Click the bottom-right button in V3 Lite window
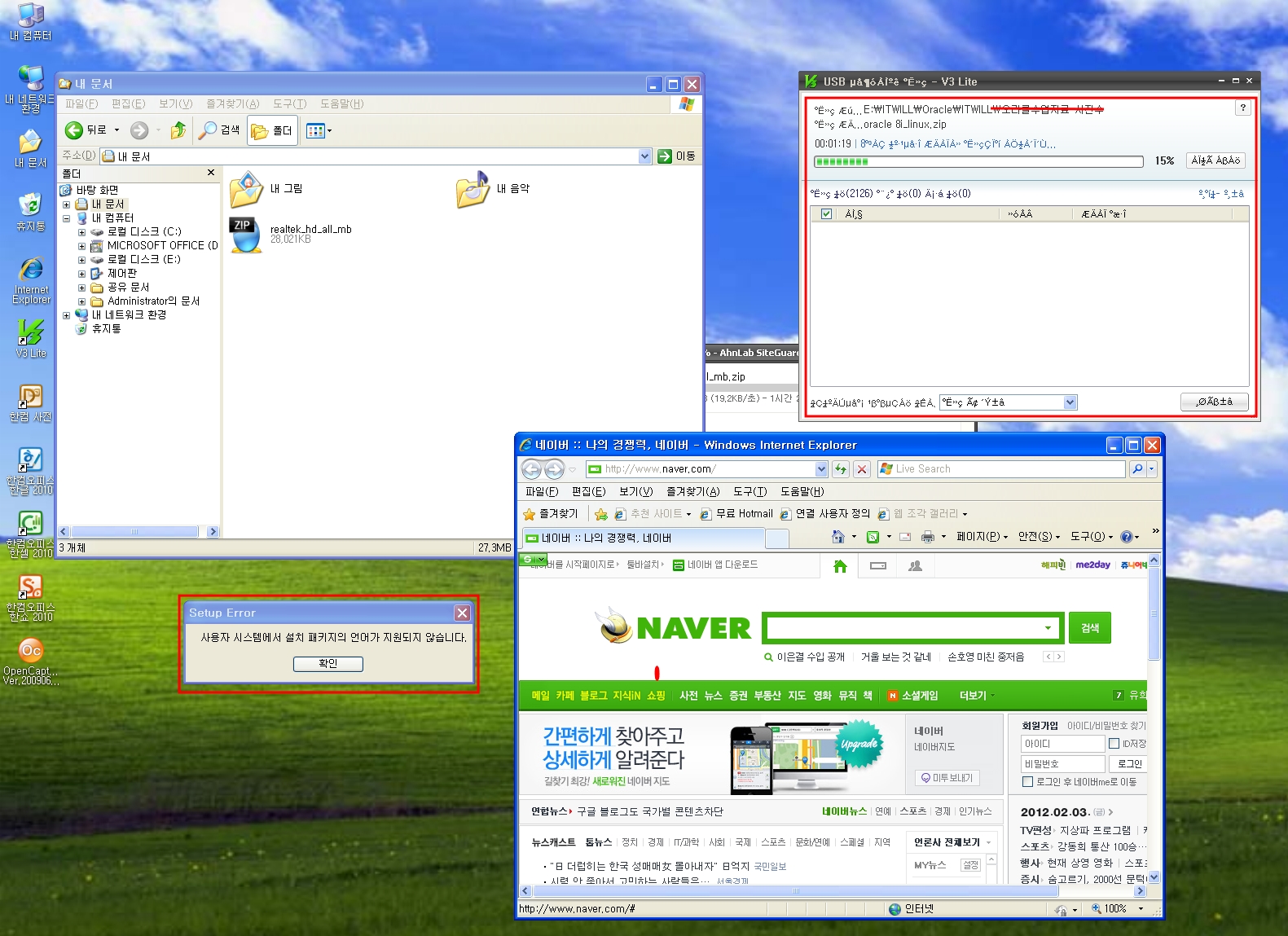 [1214, 402]
